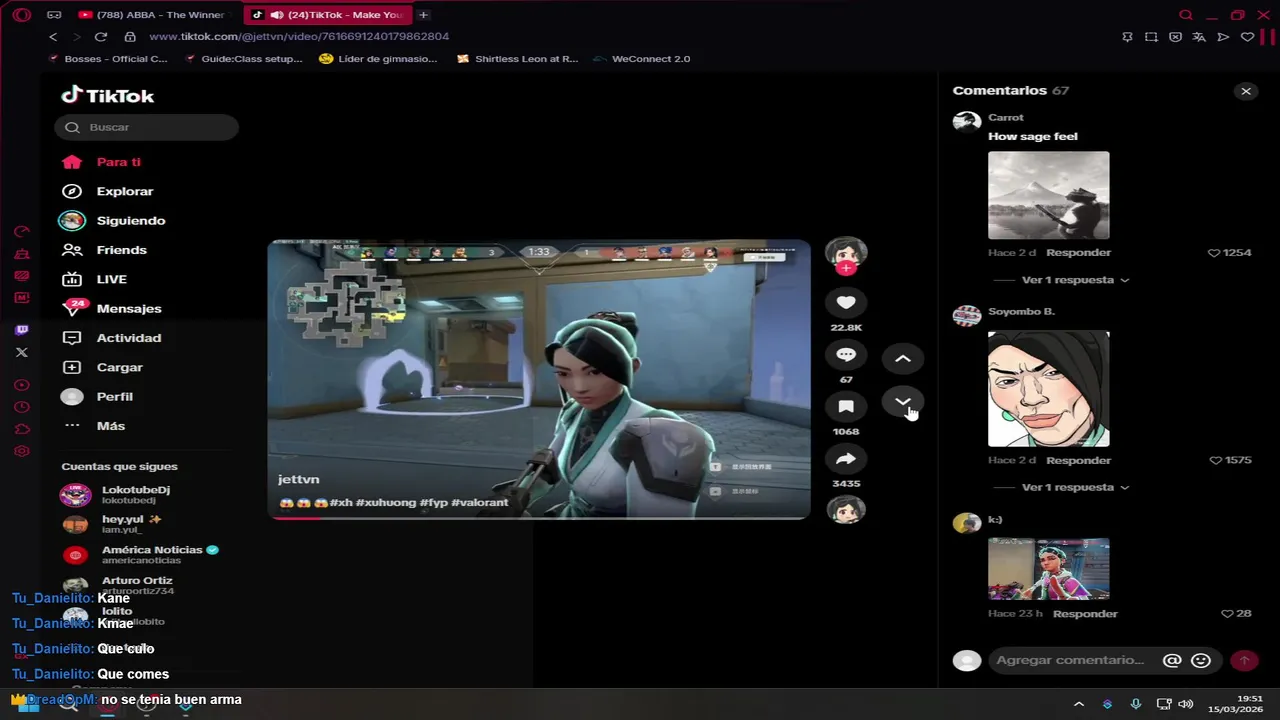This screenshot has width=1280, height=720.
Task: Save the video with the bookmark icon
Action: click(846, 406)
